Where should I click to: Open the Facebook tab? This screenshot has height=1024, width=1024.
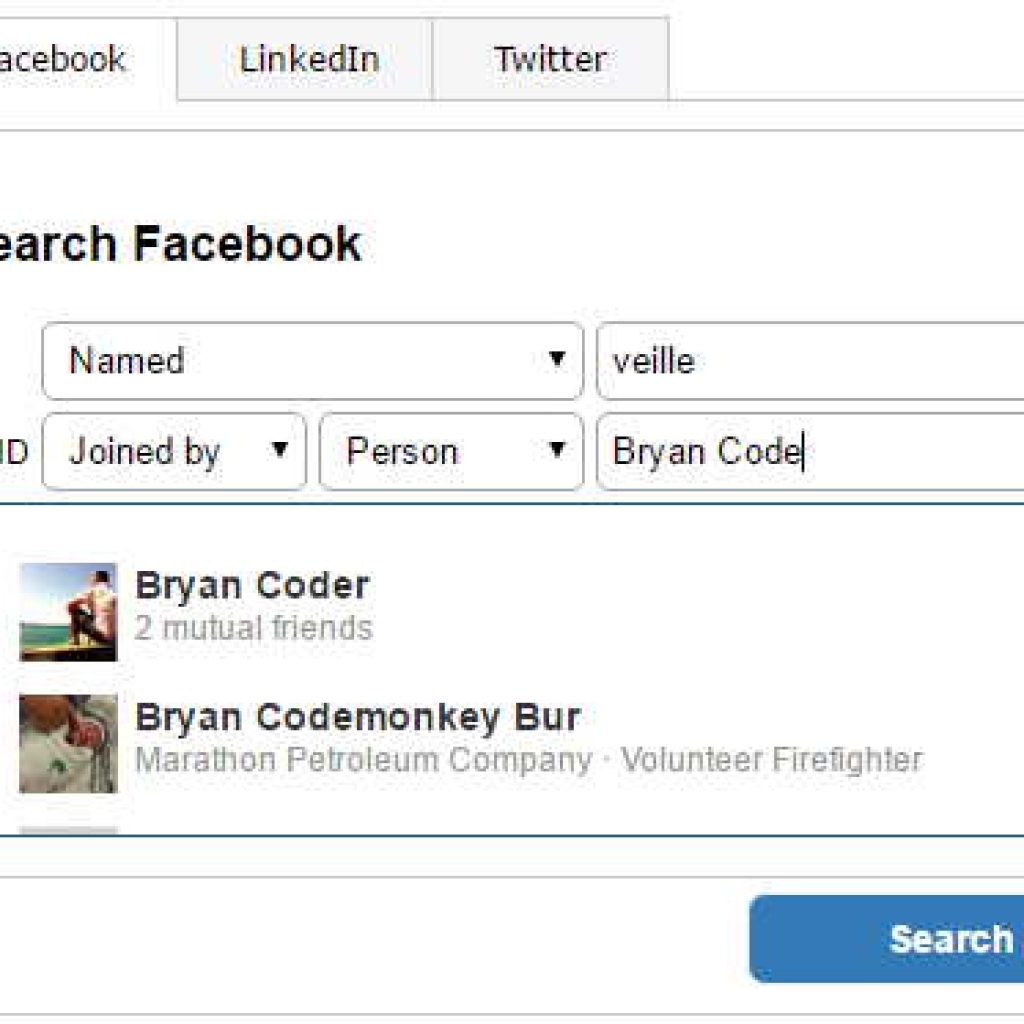pos(87,59)
